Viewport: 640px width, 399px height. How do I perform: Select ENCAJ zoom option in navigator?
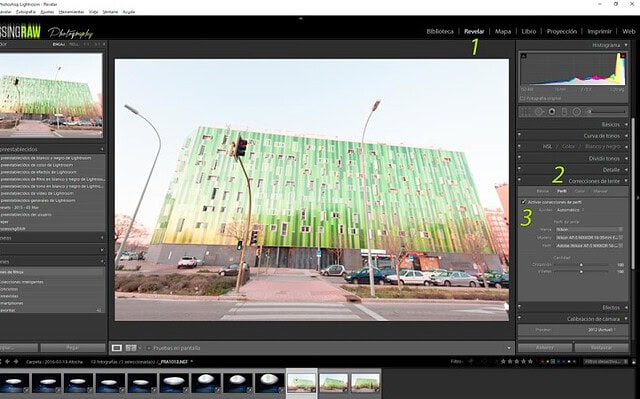click(x=59, y=44)
